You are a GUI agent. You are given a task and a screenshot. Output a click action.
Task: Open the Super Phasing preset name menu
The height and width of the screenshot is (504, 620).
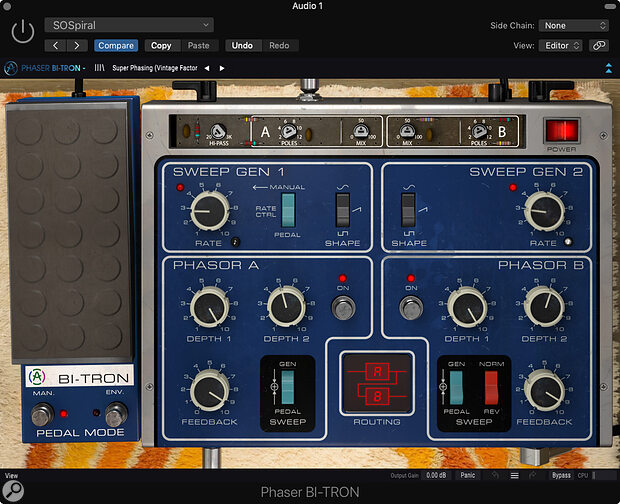click(155, 68)
